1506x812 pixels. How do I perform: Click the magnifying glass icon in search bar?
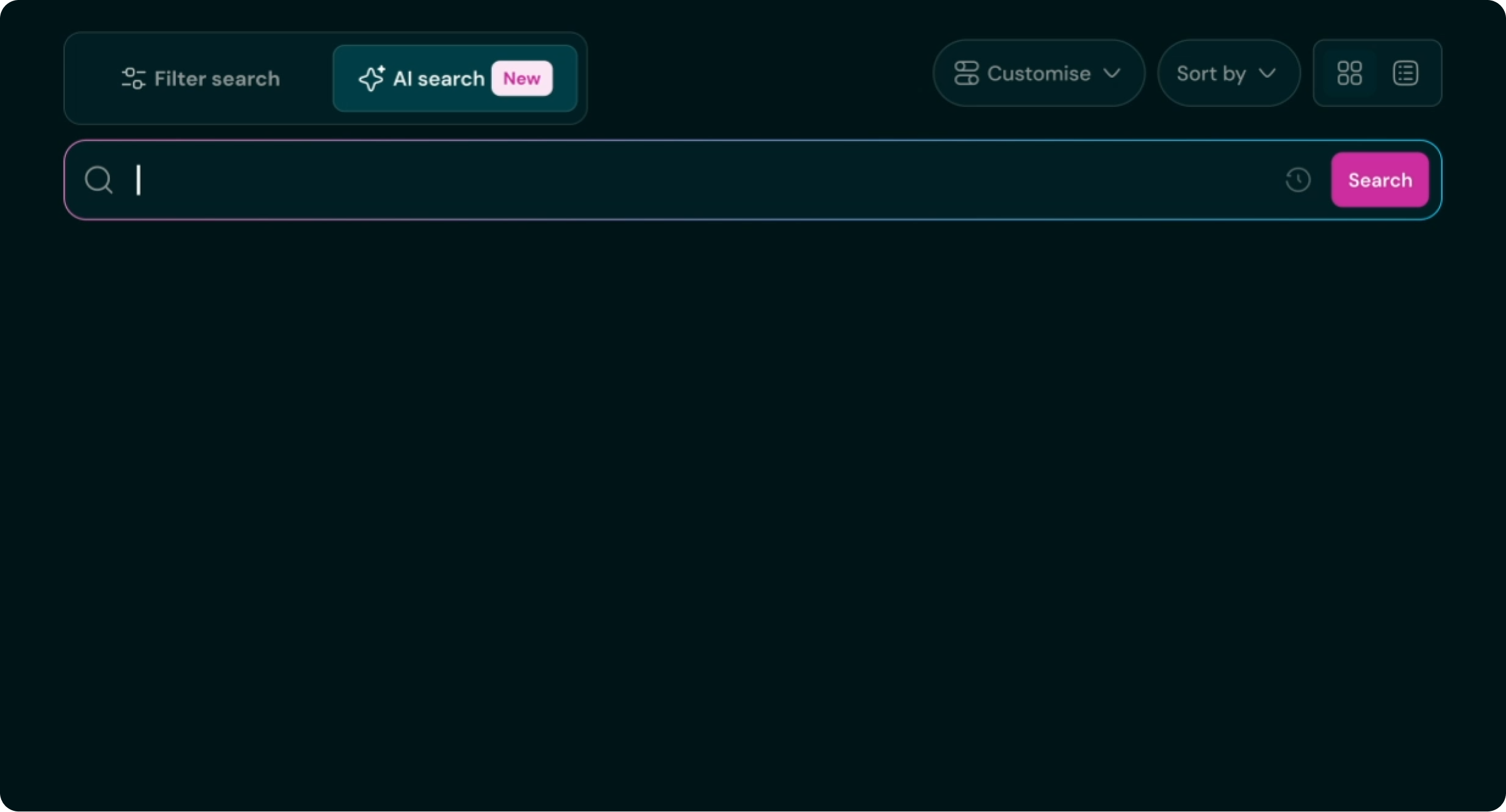click(98, 180)
